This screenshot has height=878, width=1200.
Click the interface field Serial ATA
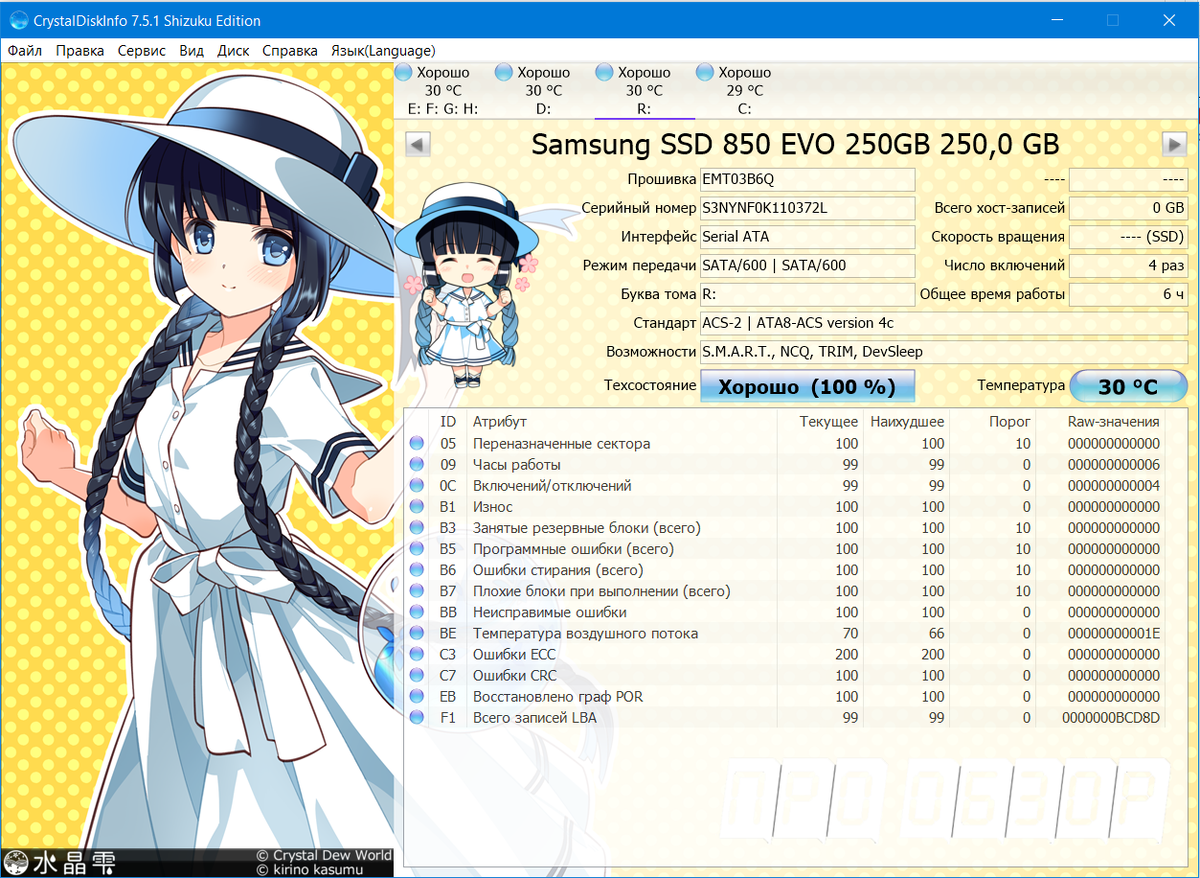[807, 237]
